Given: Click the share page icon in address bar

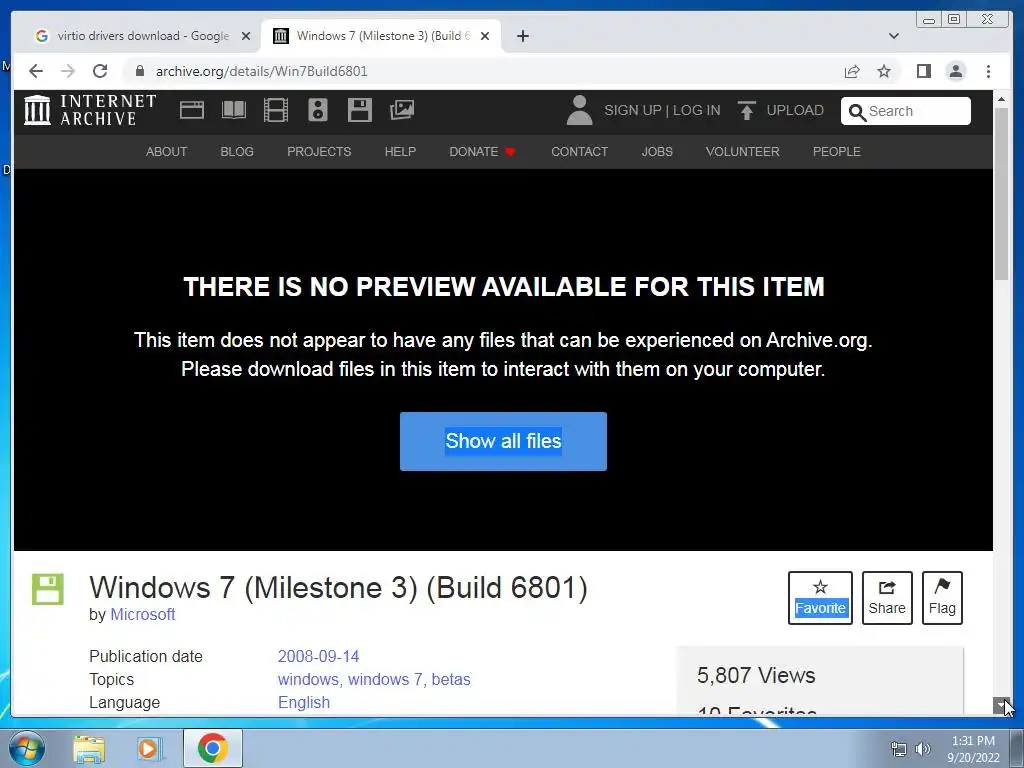Looking at the screenshot, I should (852, 71).
